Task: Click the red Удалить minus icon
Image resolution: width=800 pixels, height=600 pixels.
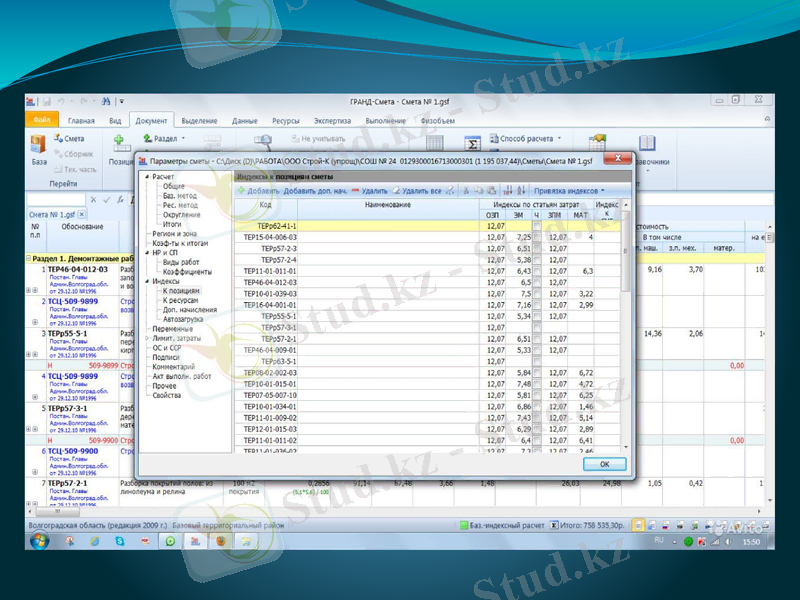Action: (356, 190)
